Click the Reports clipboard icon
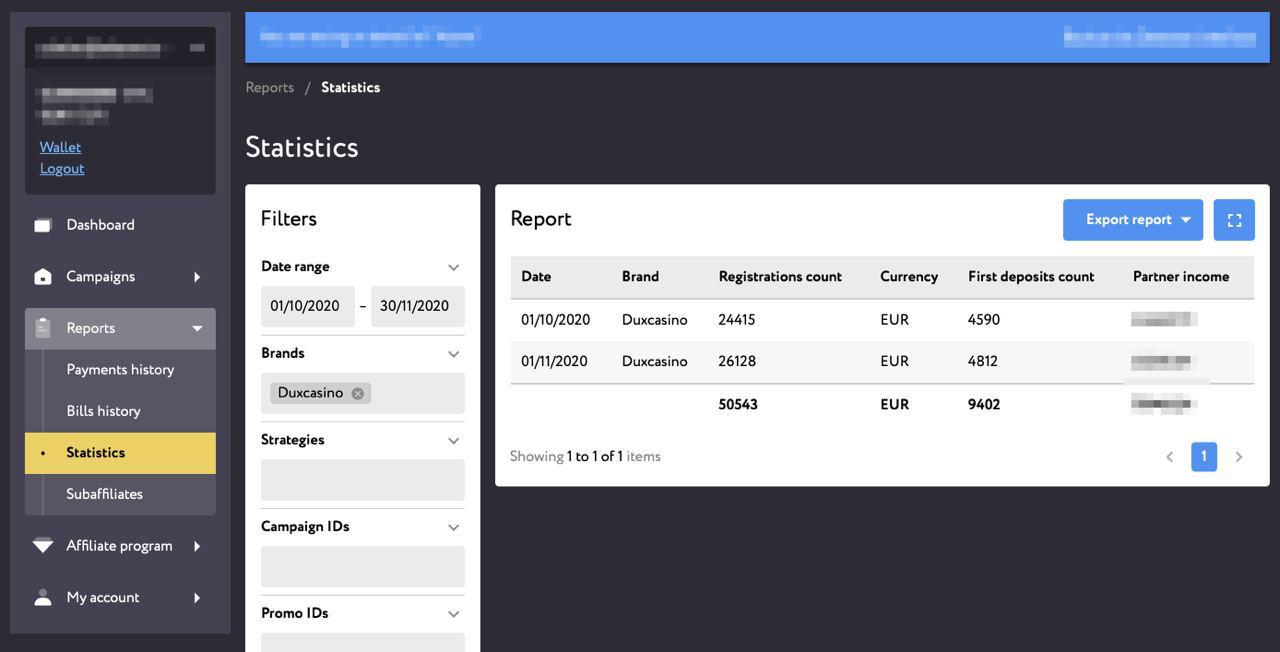The height and width of the screenshot is (652, 1280). (42, 328)
